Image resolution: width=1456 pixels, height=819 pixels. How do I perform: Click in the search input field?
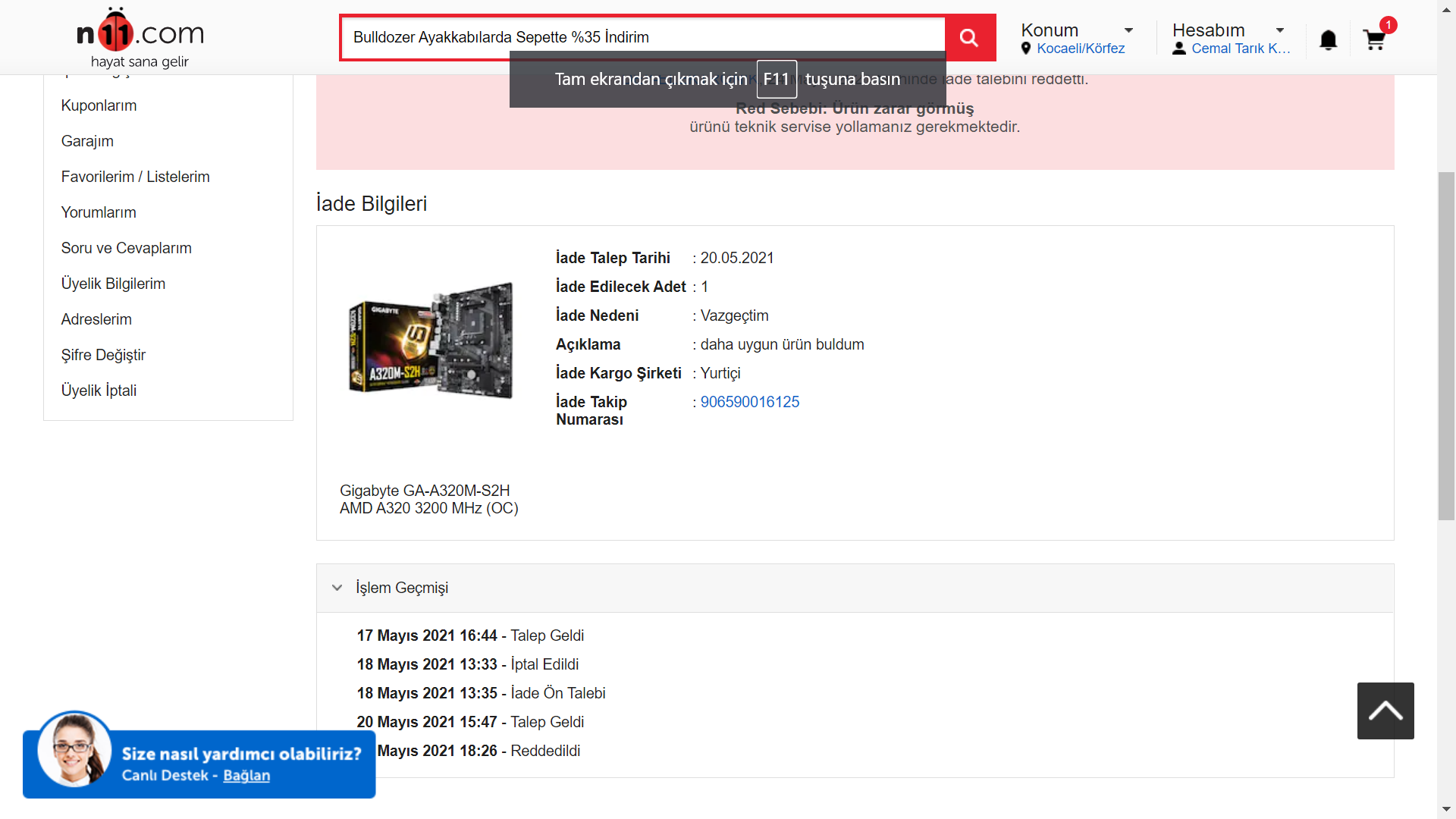(x=643, y=37)
